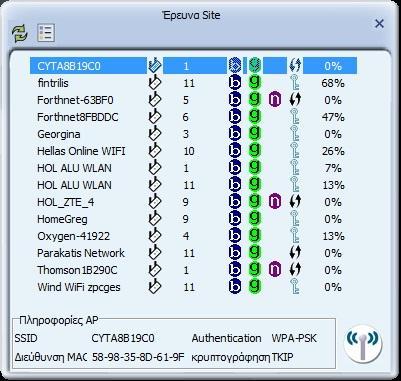Viewport: 401px width, 381px height.
Task: Click the 68% signal value for fintrilis
Action: pos(333,83)
